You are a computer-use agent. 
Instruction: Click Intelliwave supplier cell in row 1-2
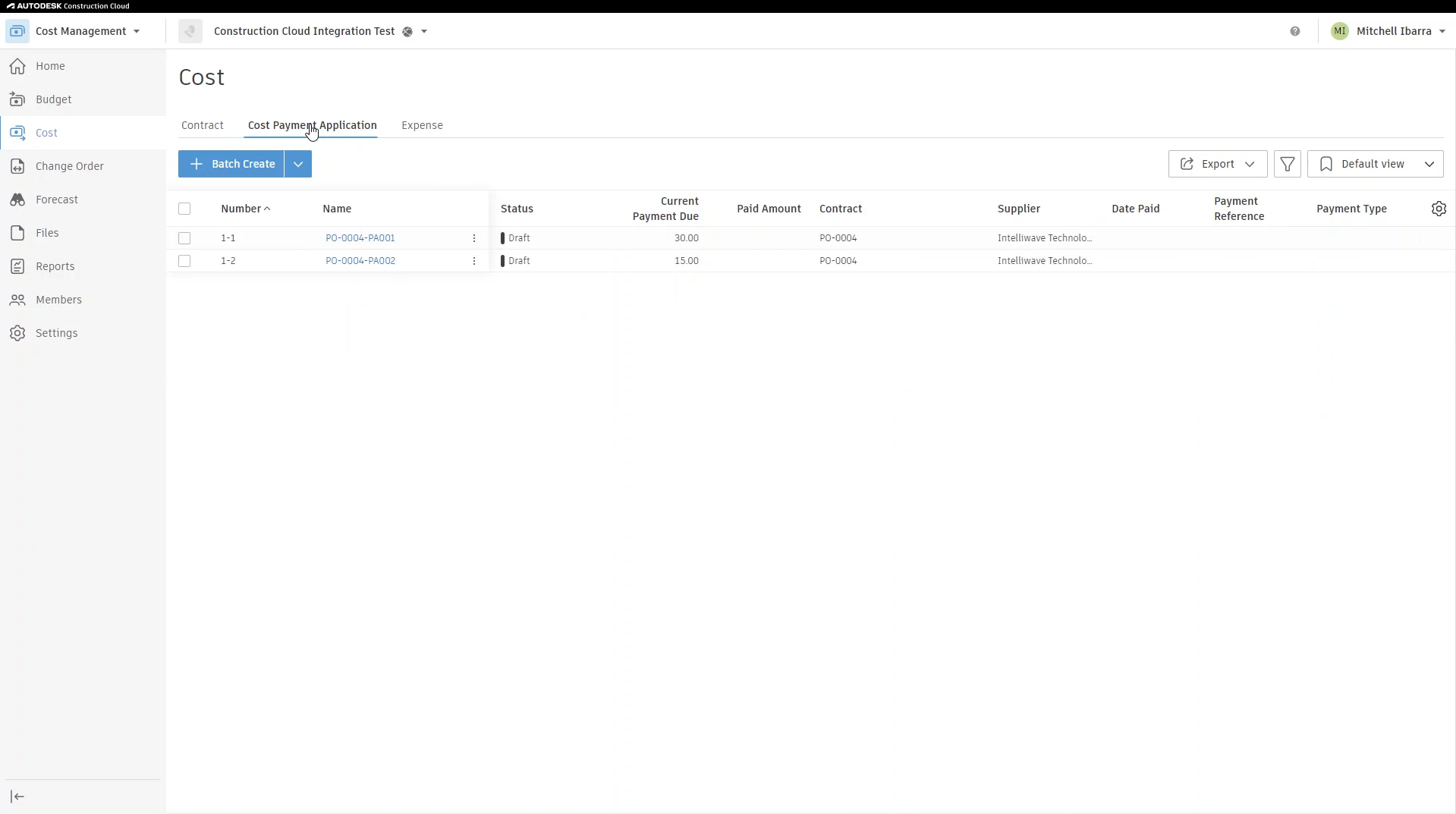pos(1045,261)
